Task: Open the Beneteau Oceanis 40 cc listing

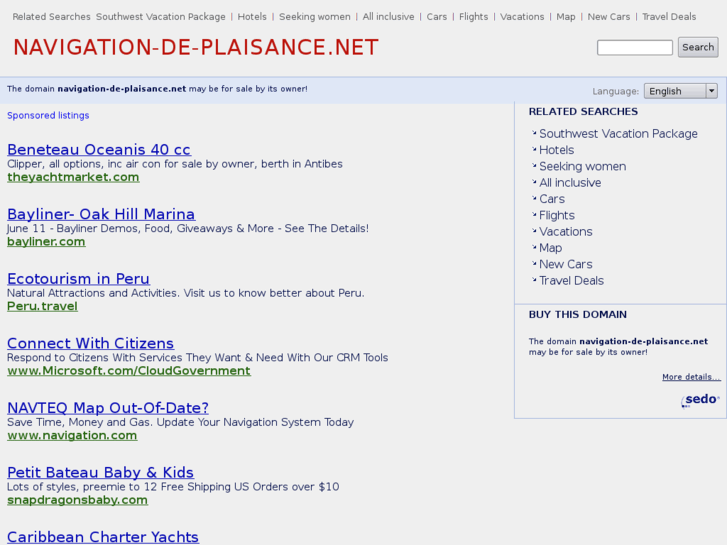Action: pyautogui.click(x=99, y=149)
